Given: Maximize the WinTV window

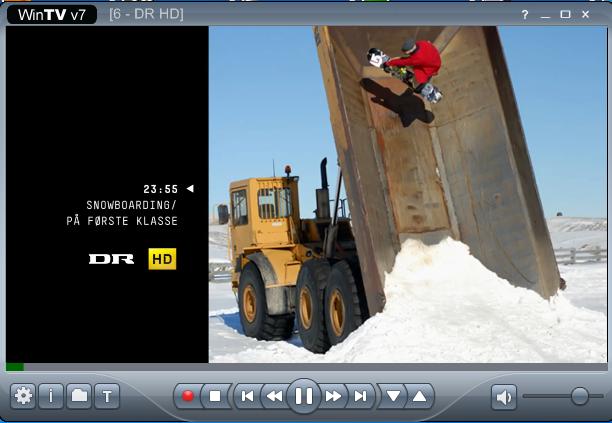Looking at the screenshot, I should coord(565,14).
